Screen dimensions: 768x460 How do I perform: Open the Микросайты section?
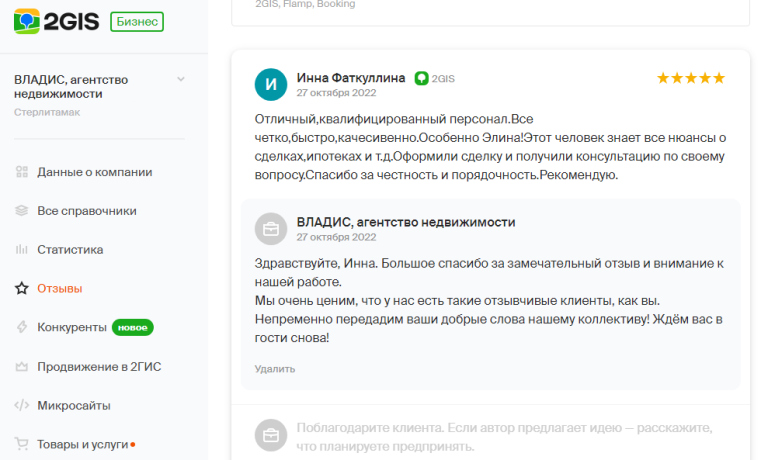[74, 405]
